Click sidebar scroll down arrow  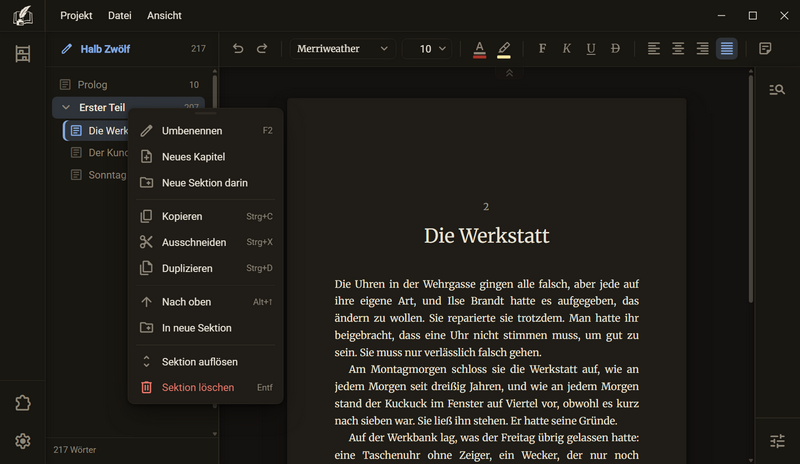(x=215, y=434)
